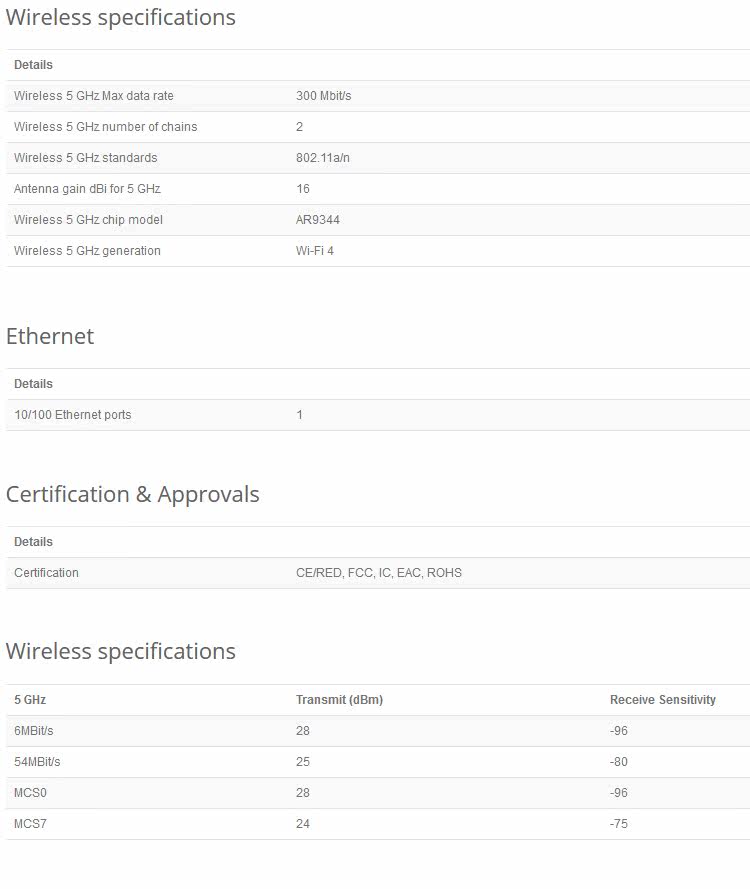Select the MCS0 row label
The width and height of the screenshot is (750, 889).
click(30, 793)
